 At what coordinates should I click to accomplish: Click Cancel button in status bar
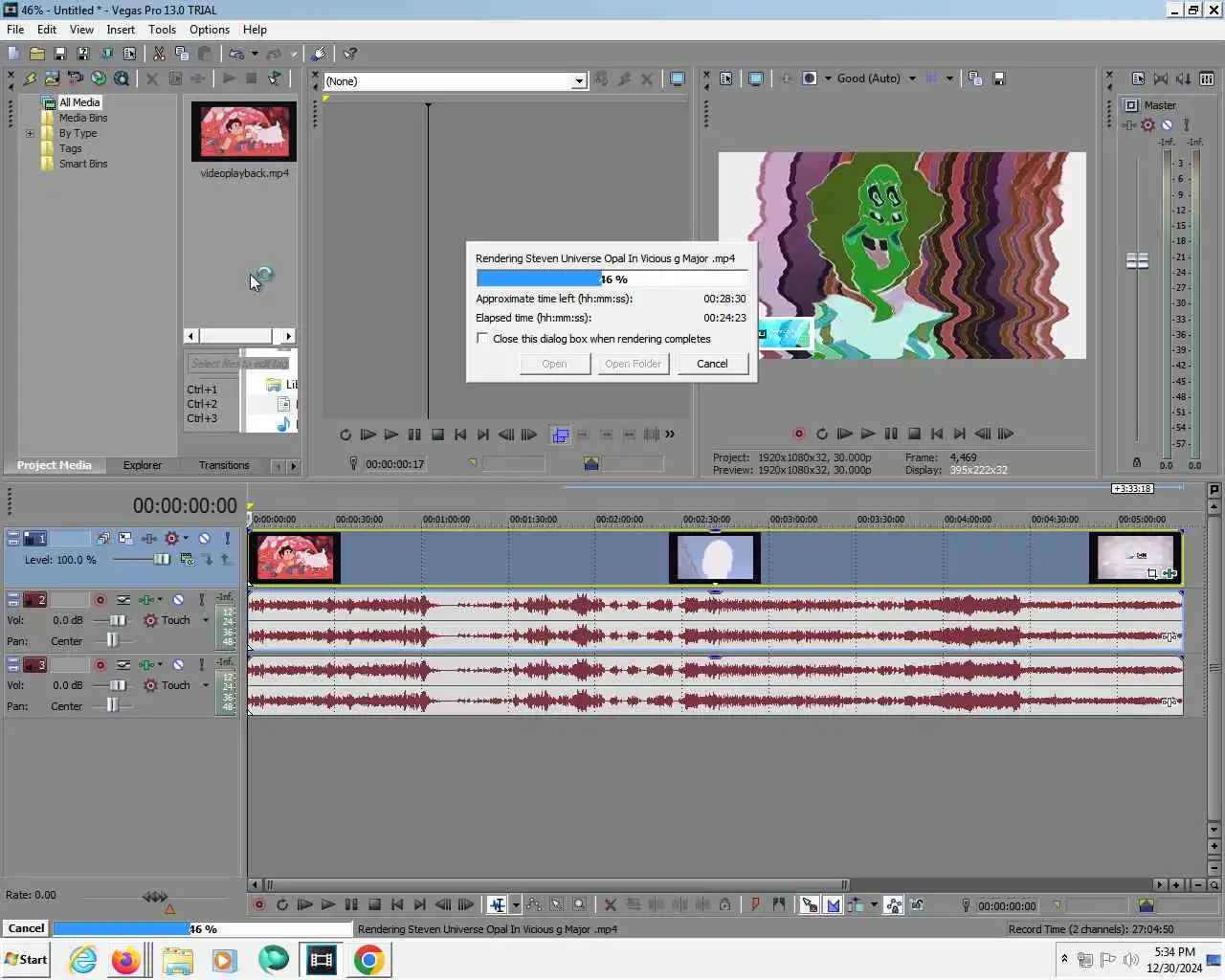(x=26, y=928)
